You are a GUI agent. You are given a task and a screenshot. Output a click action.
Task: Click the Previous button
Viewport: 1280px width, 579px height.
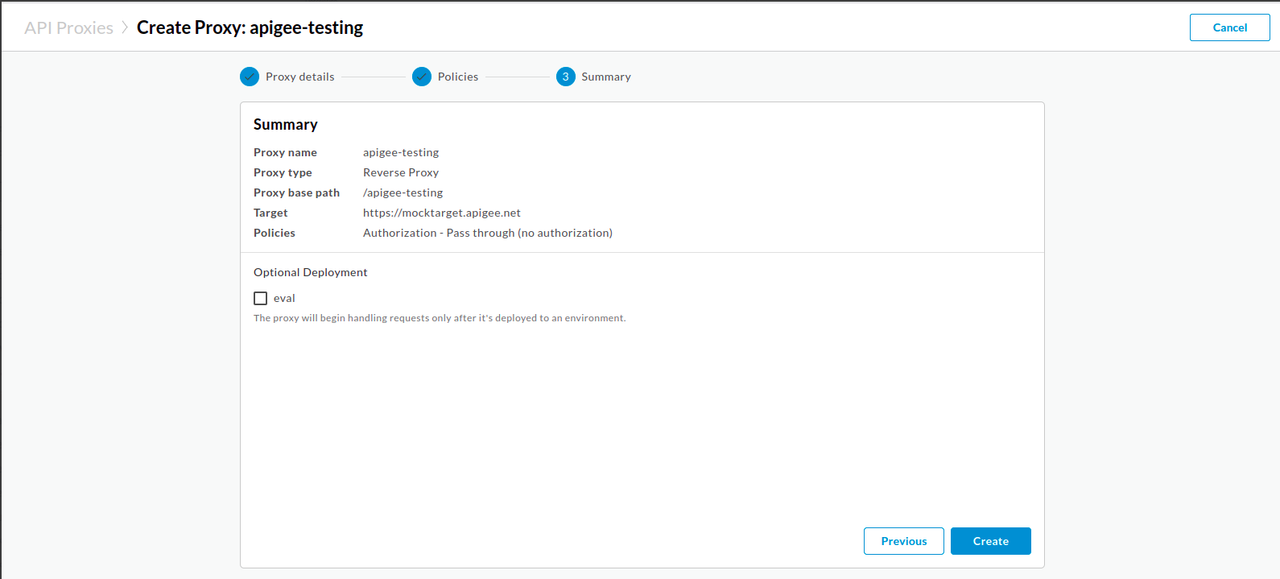(x=904, y=541)
